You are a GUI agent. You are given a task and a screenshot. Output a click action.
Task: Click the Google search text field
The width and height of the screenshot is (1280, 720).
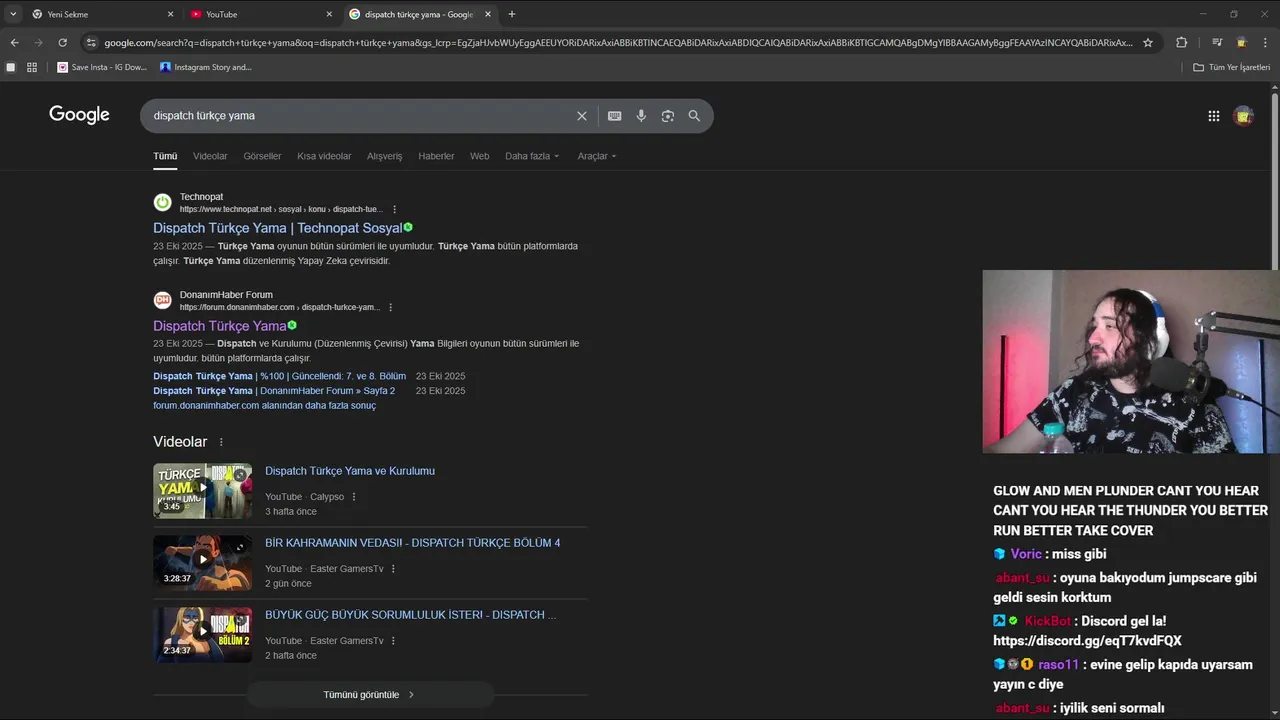(x=360, y=115)
